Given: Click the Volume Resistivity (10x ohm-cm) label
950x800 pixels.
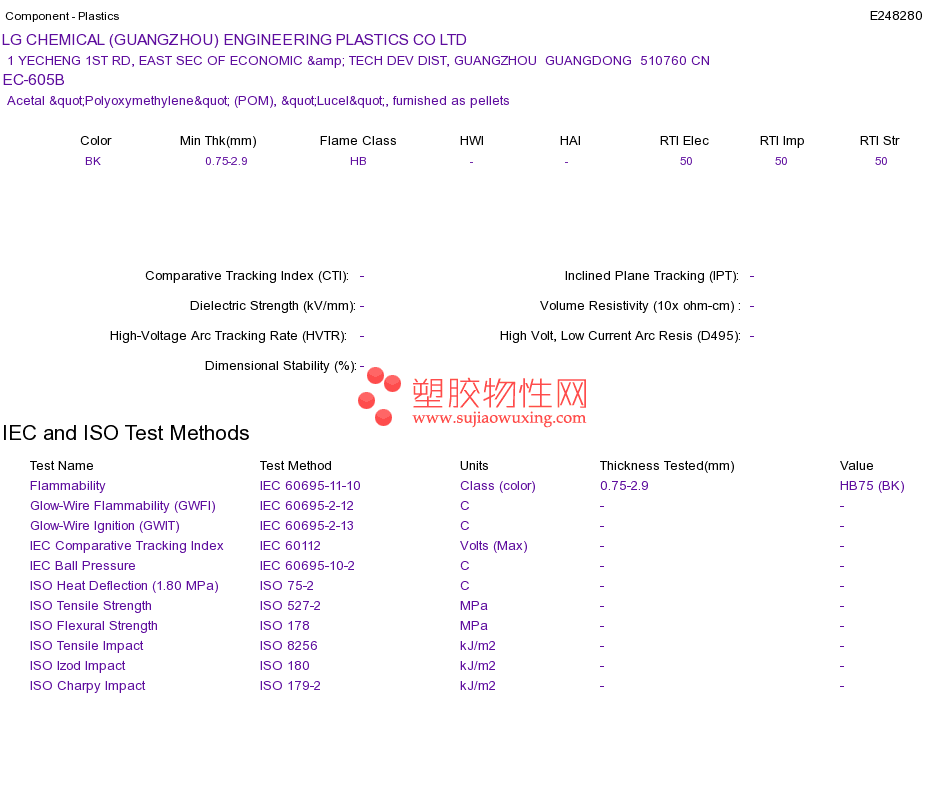Looking at the screenshot, I should coord(640,305).
